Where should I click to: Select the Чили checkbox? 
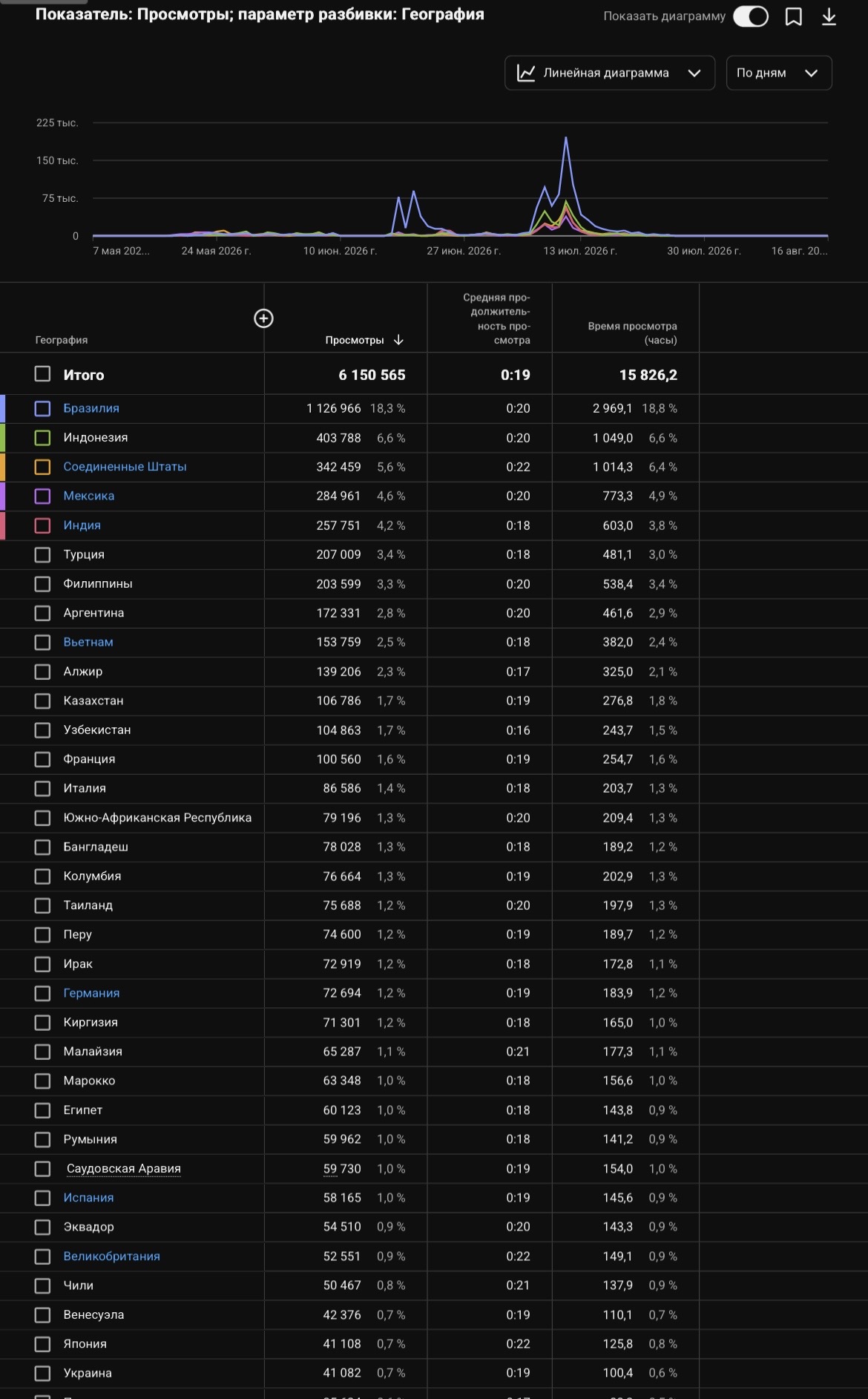[42, 1285]
